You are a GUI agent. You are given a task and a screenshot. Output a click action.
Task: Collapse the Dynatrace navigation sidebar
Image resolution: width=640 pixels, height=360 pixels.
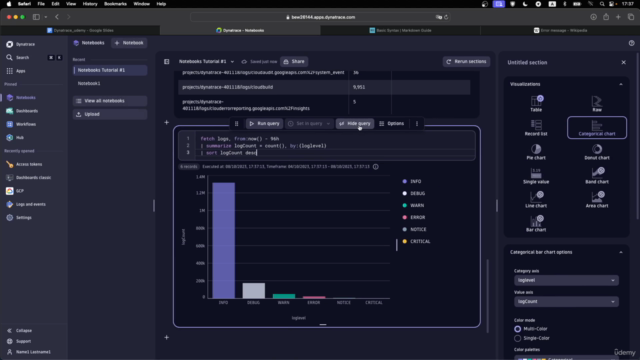point(20,331)
